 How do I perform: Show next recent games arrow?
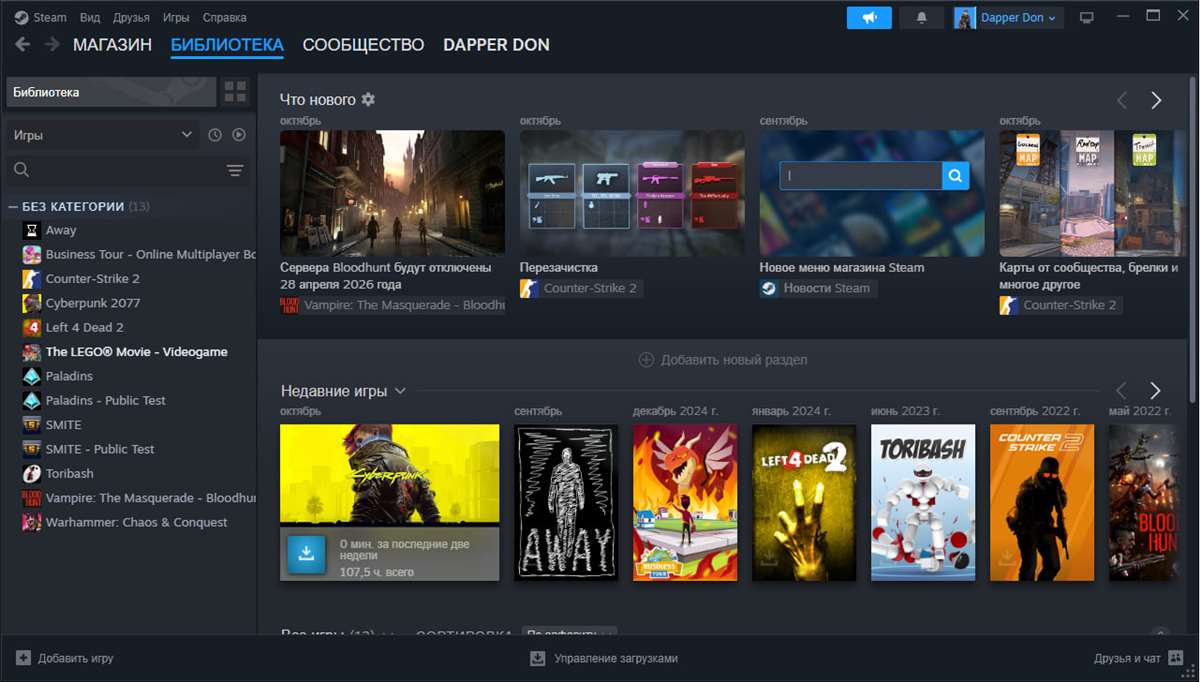(1156, 390)
